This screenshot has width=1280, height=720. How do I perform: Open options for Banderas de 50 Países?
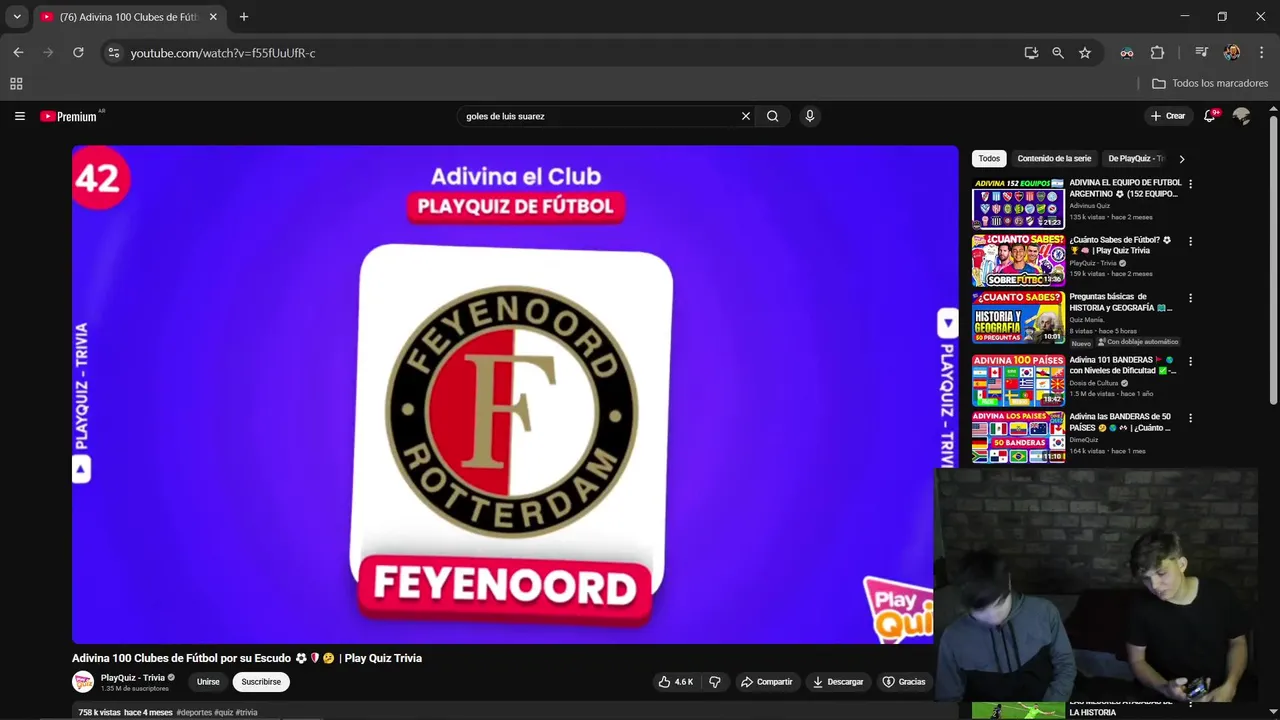1190,418
